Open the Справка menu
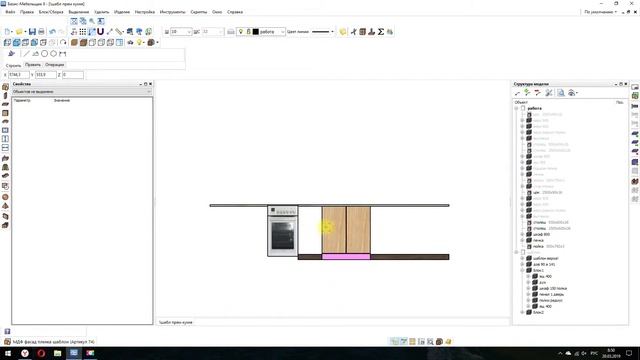Image resolution: width=640 pixels, height=360 pixels. pos(235,12)
